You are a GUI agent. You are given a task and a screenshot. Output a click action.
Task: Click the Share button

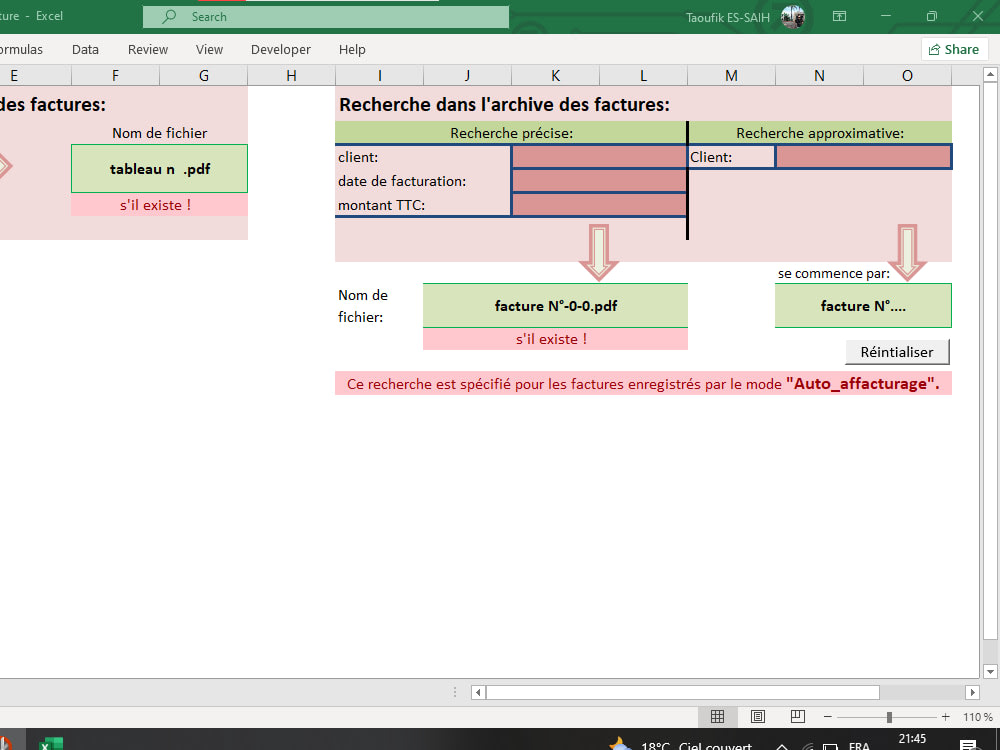pos(954,49)
